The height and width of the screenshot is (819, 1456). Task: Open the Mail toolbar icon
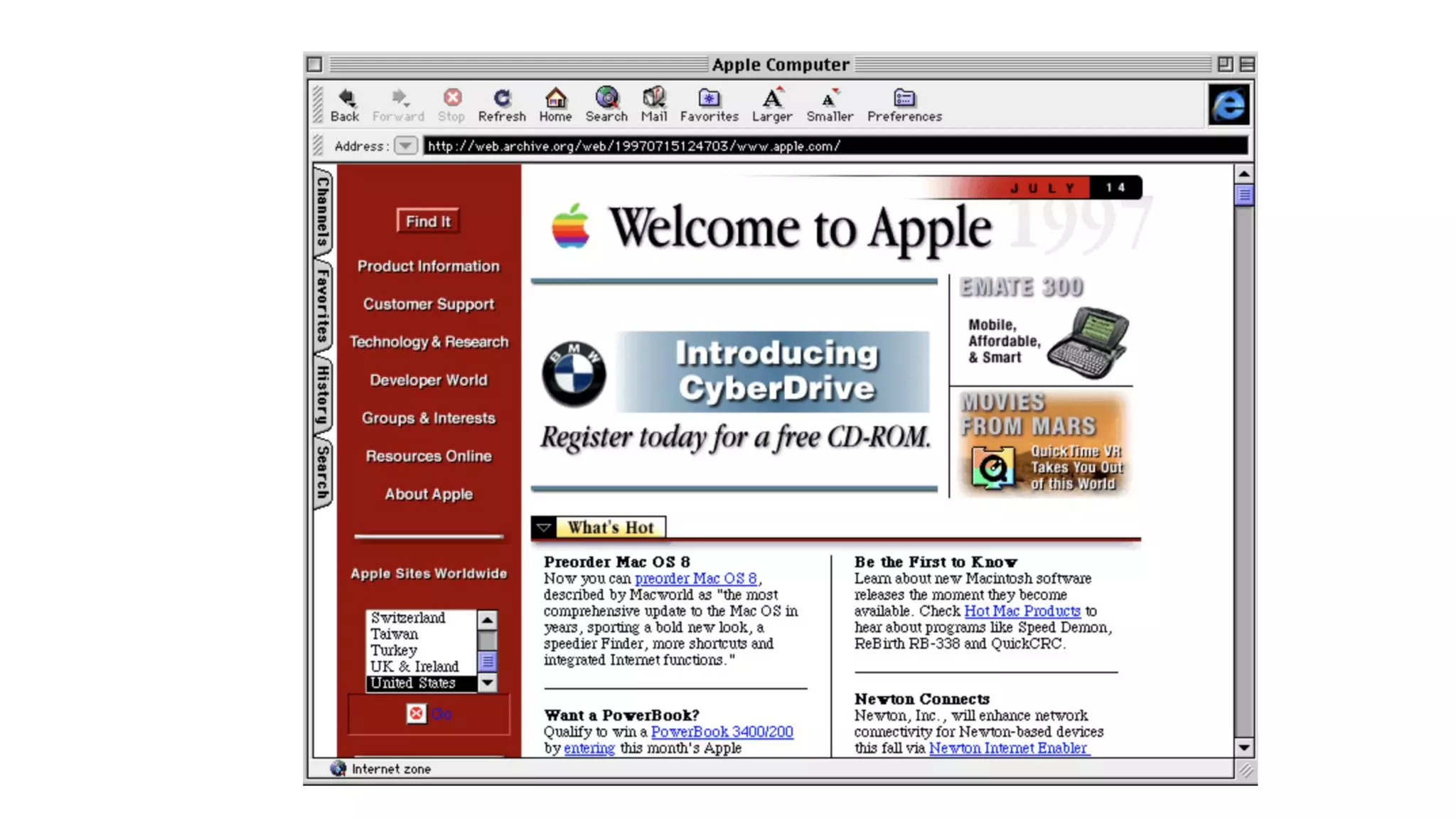(x=653, y=98)
